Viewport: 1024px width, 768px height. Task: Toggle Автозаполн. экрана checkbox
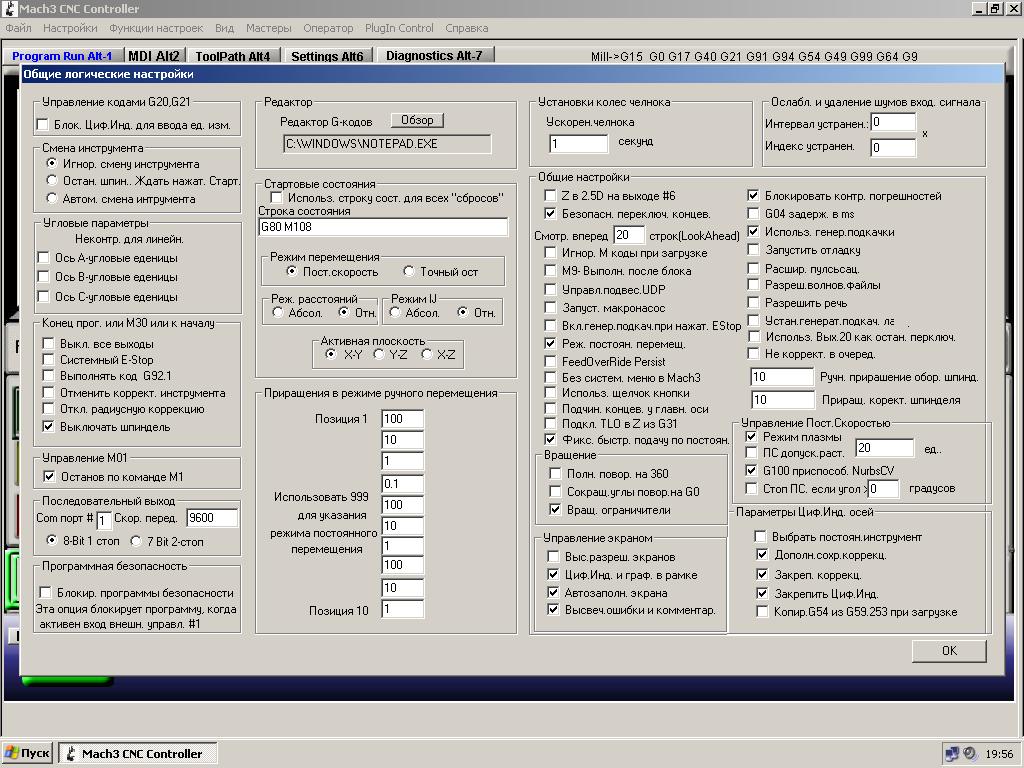[x=553, y=592]
